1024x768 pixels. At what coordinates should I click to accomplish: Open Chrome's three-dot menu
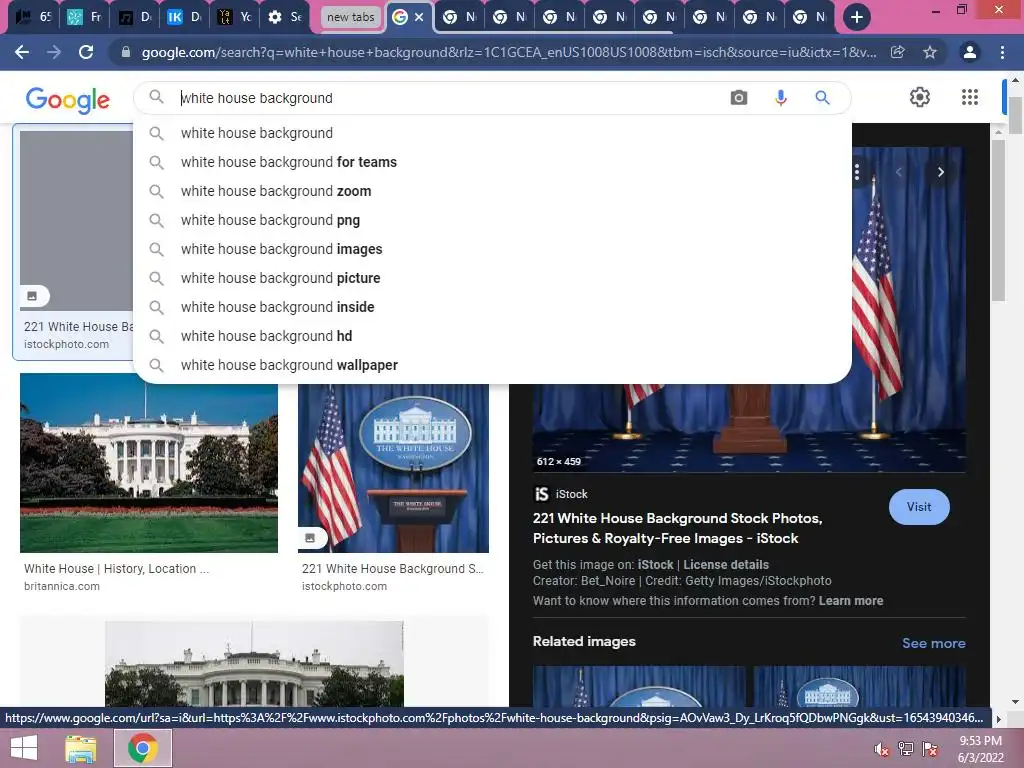point(1002,52)
